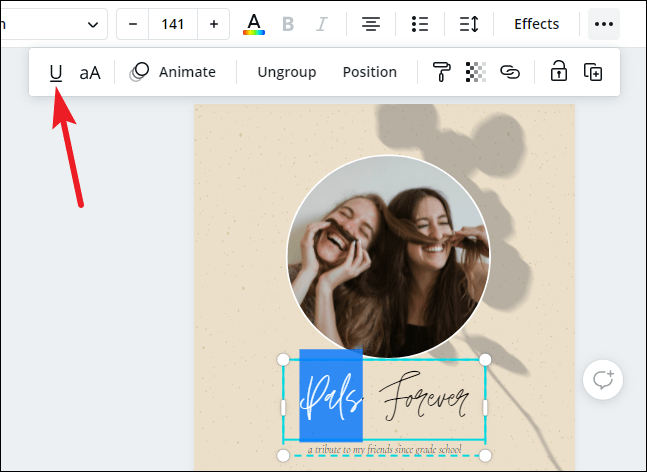Open the three-dot More options menu

603,24
